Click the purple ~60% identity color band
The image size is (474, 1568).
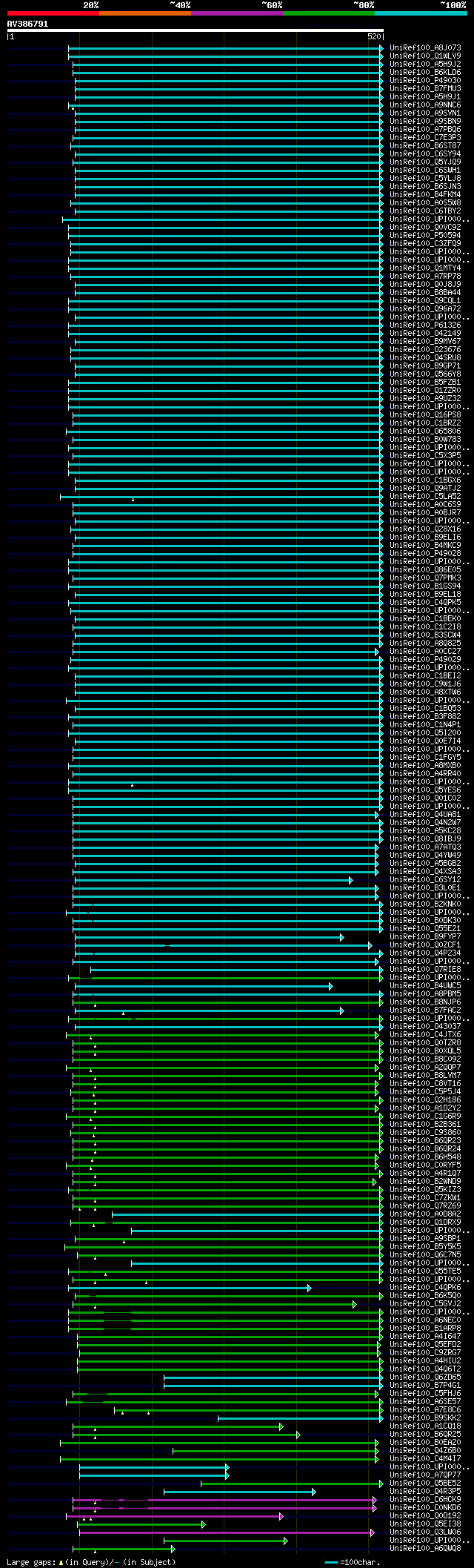237,13
